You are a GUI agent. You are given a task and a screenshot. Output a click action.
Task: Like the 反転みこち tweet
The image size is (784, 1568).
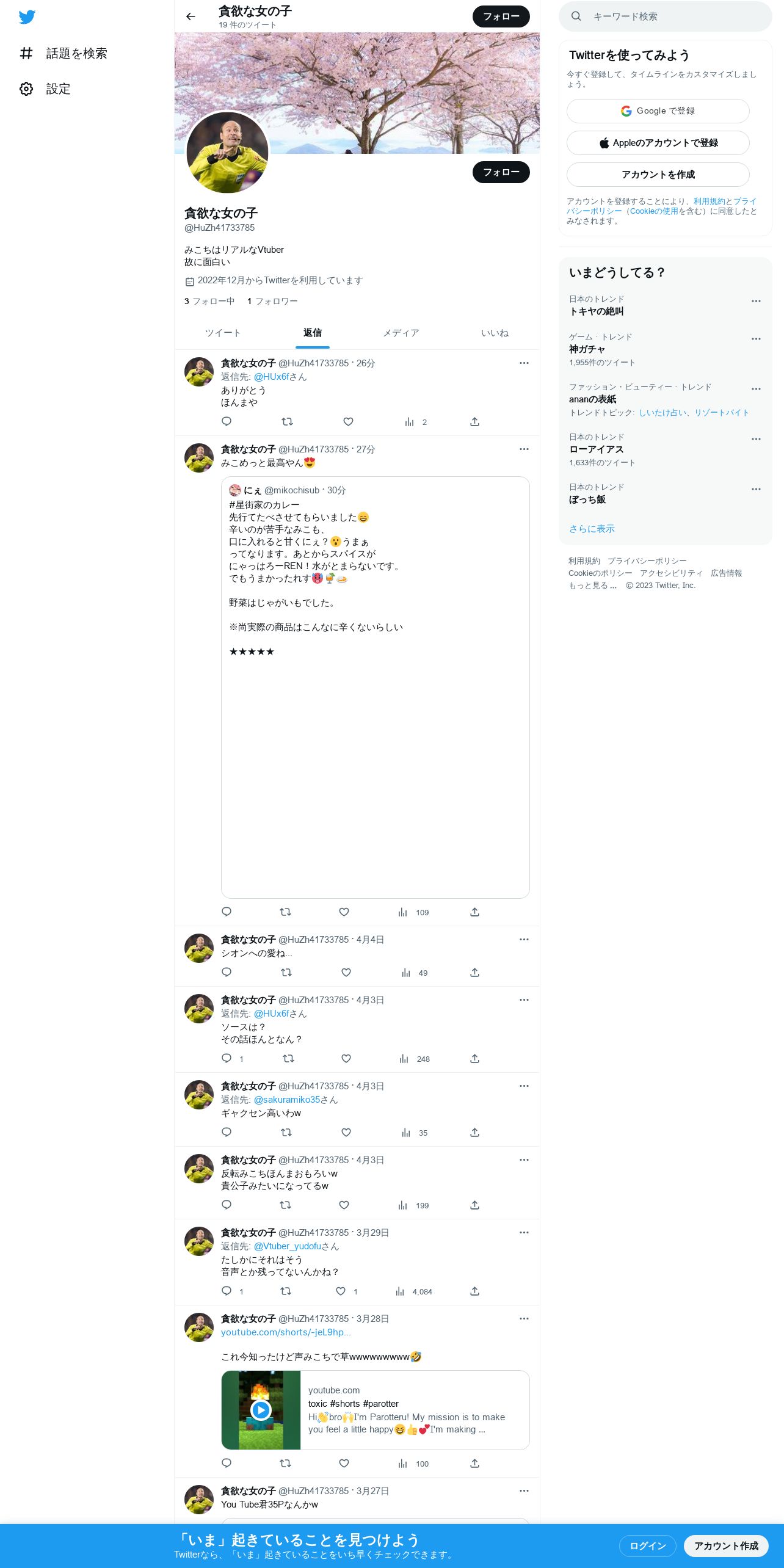coord(344,1205)
